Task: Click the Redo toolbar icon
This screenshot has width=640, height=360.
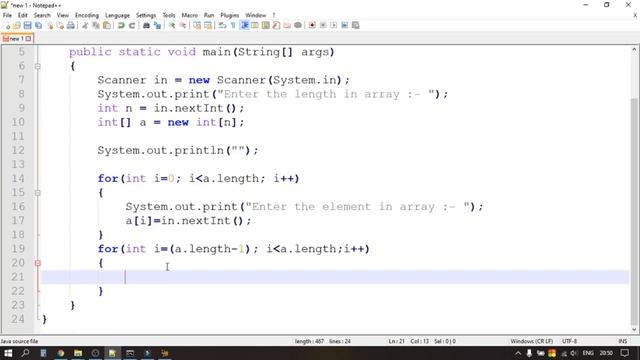Action: coord(132,25)
